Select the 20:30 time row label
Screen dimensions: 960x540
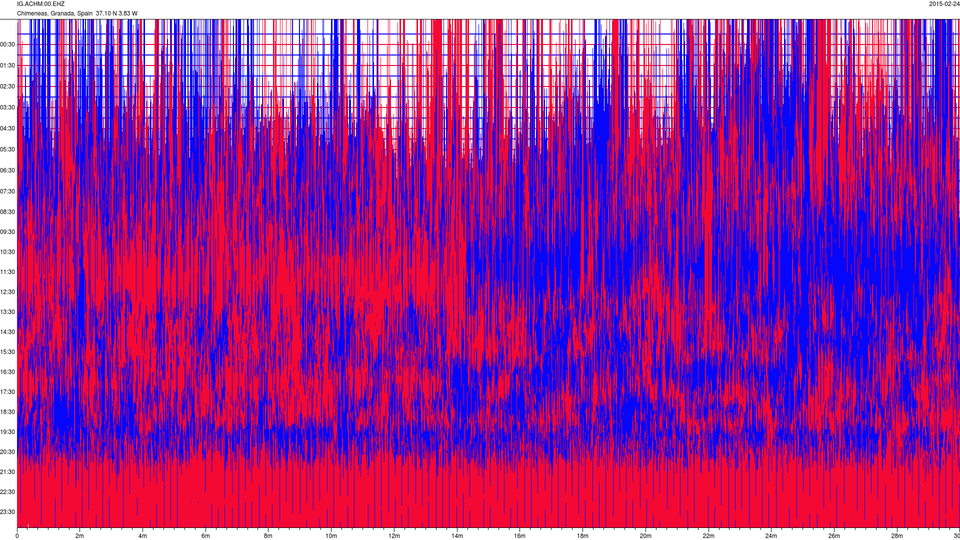coord(7,452)
